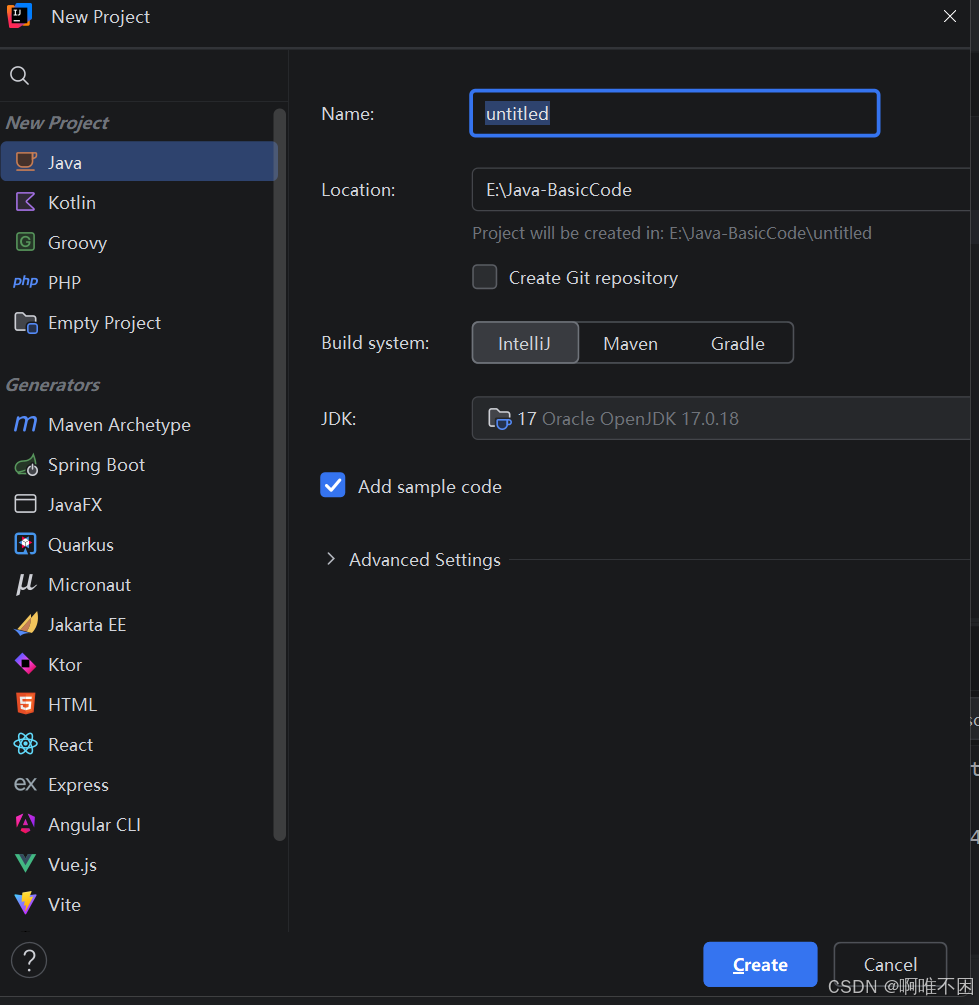Click the Kotlin logo icon

(x=26, y=202)
